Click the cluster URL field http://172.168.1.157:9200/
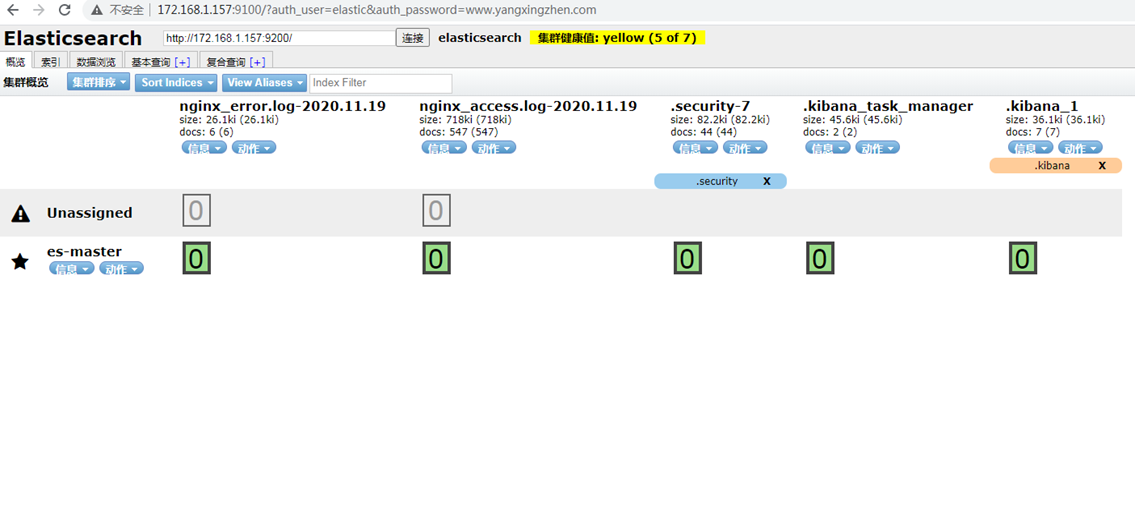The image size is (1135, 520). pos(279,38)
